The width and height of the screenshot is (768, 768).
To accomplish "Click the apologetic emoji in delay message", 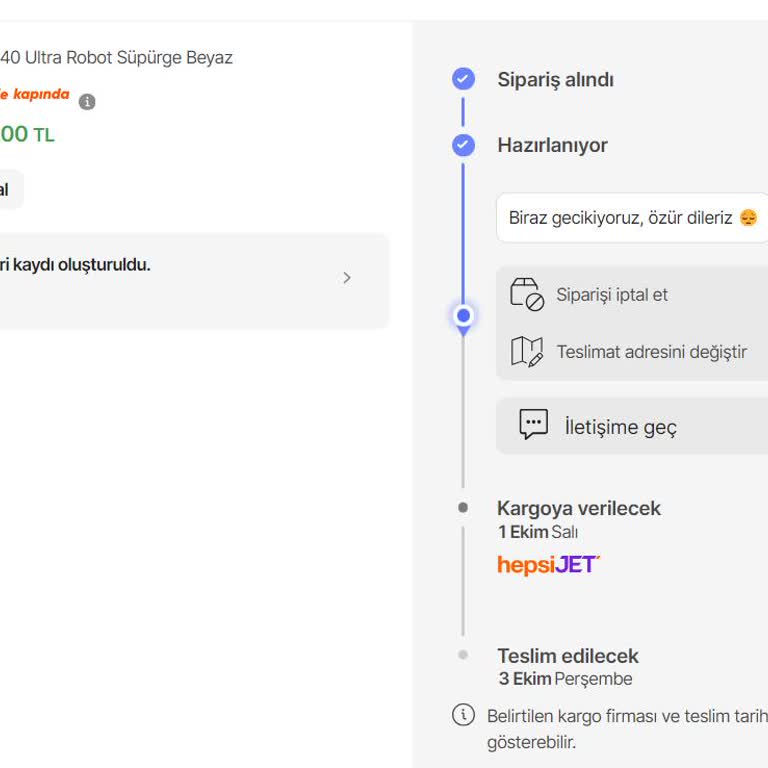I will click(748, 217).
